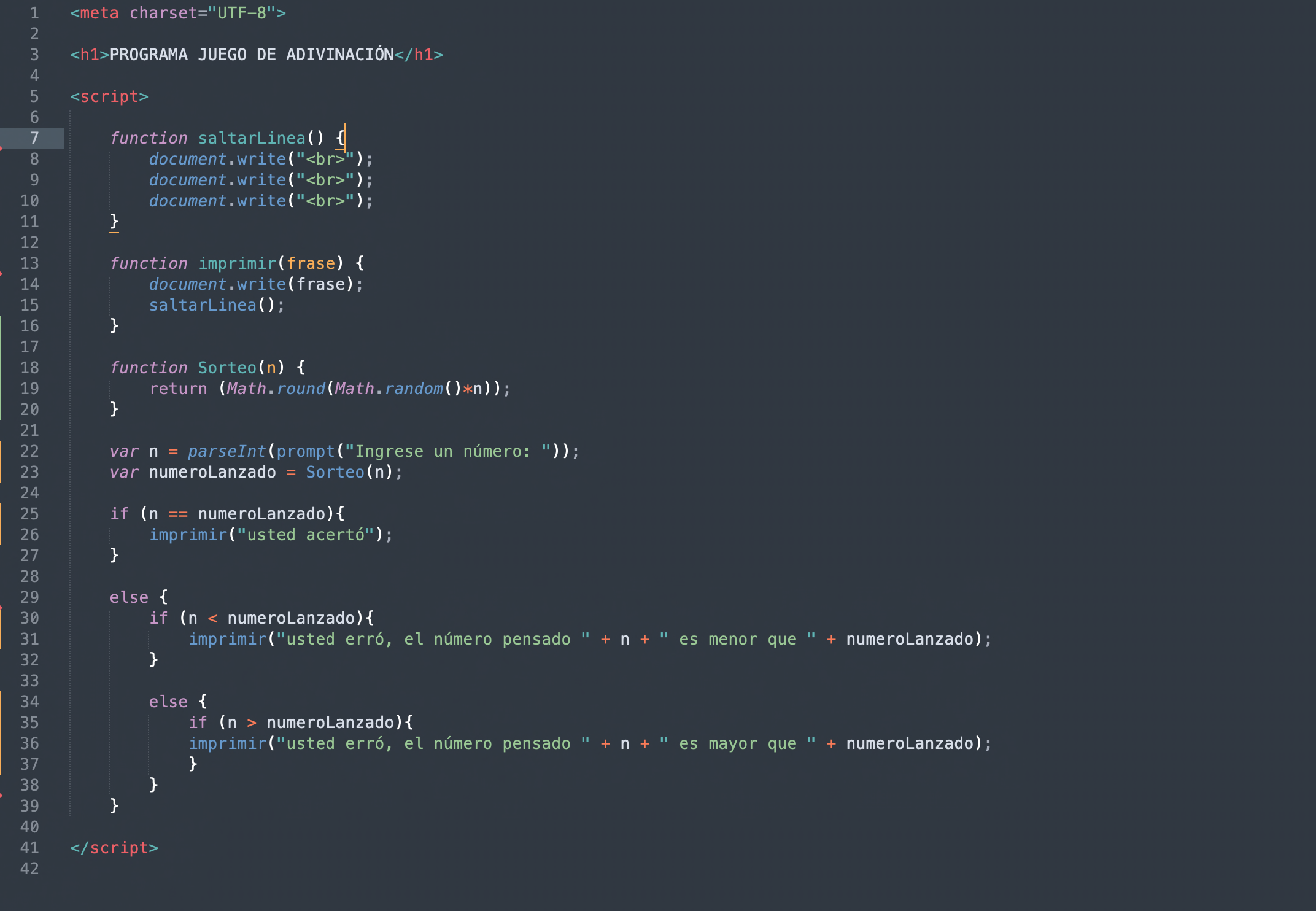Click the numeroLanzado variable on line 23

point(212,472)
